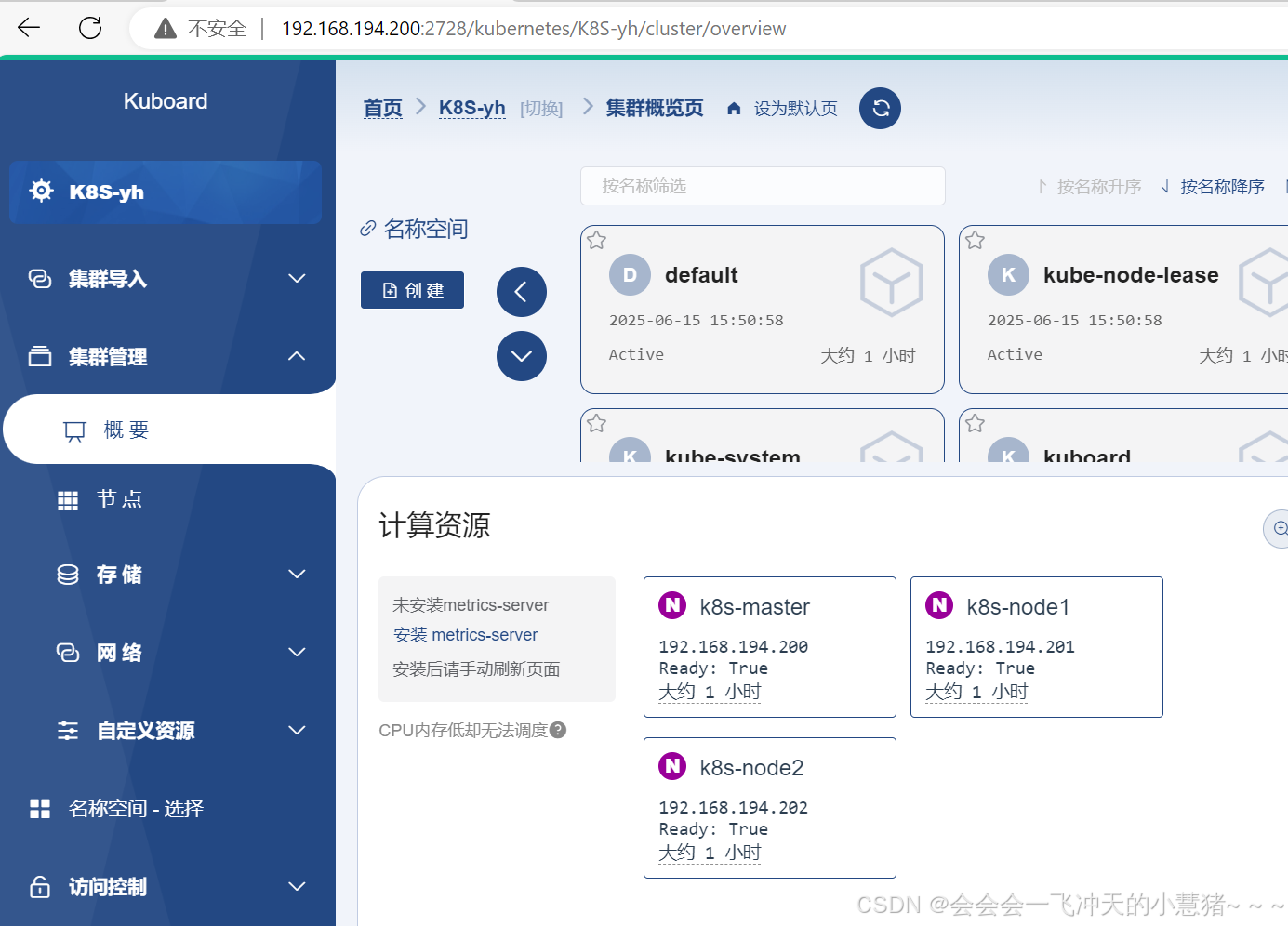Click 集群概览页 breadcrumb text
This screenshot has width=1288, height=926.
point(655,108)
